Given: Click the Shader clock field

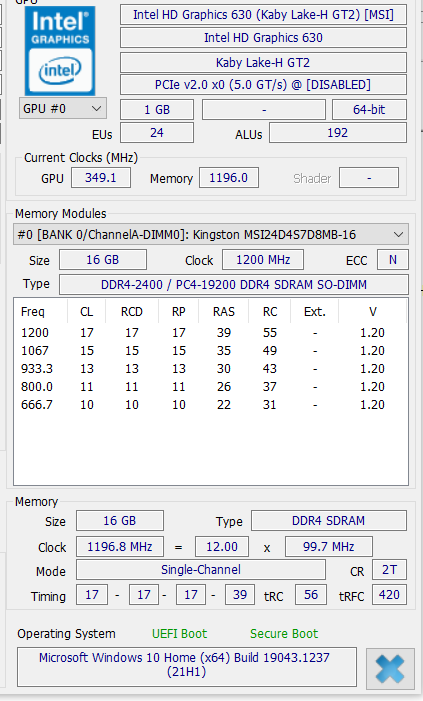Looking at the screenshot, I should click(x=369, y=178).
